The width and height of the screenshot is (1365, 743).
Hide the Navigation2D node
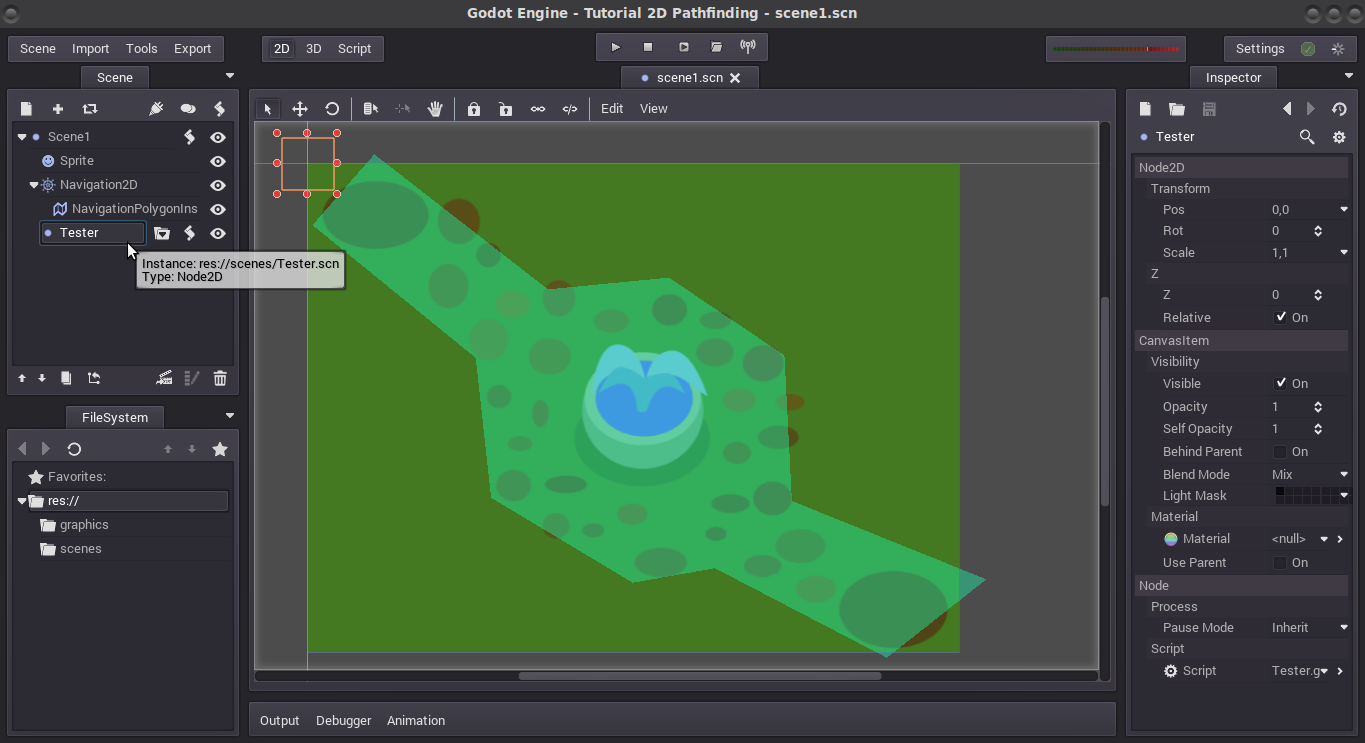click(x=218, y=185)
